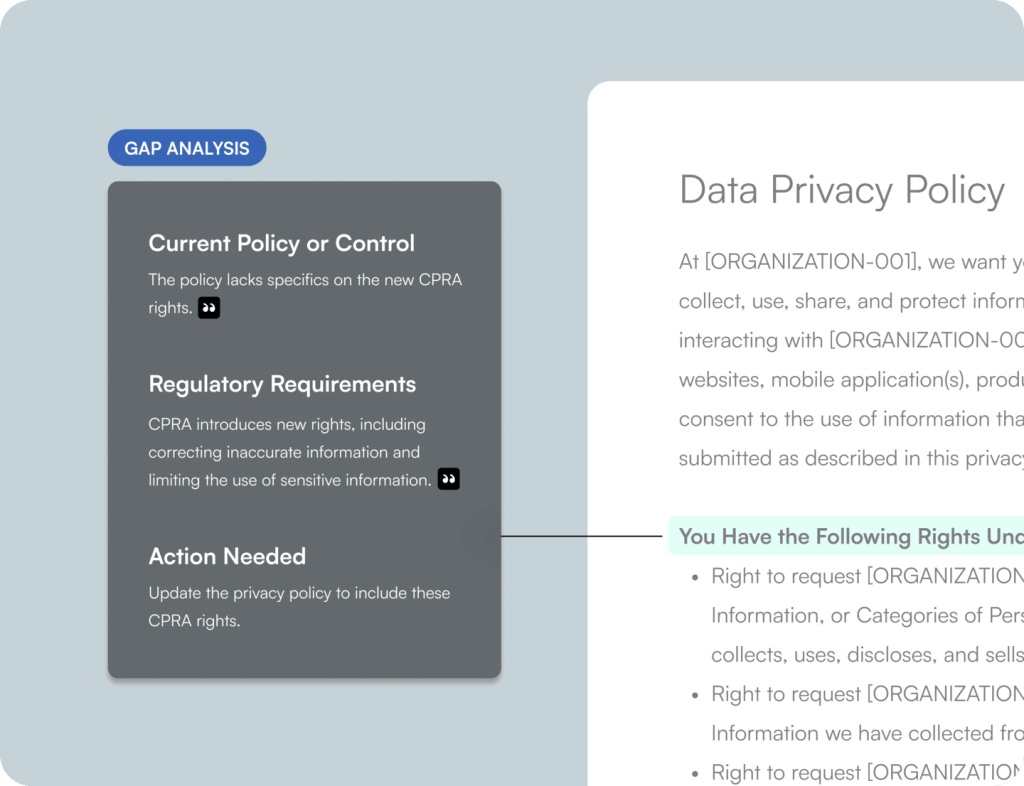
Task: Expand the Current Policy or Control section
Action: click(x=281, y=243)
